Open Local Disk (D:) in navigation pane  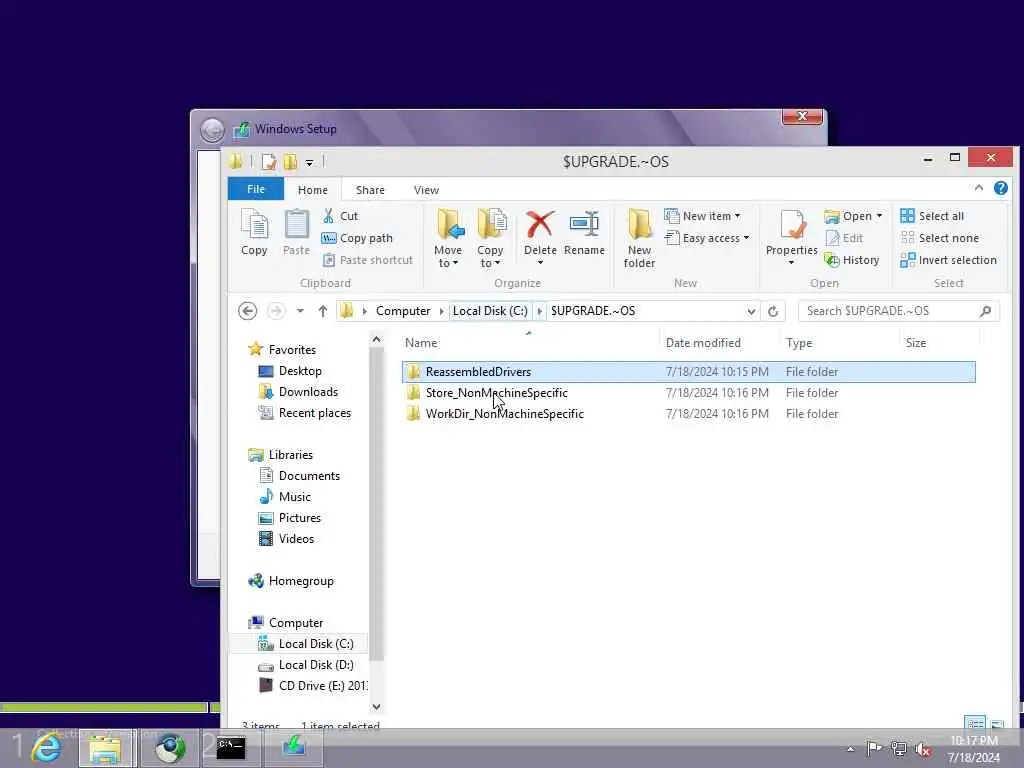point(316,665)
